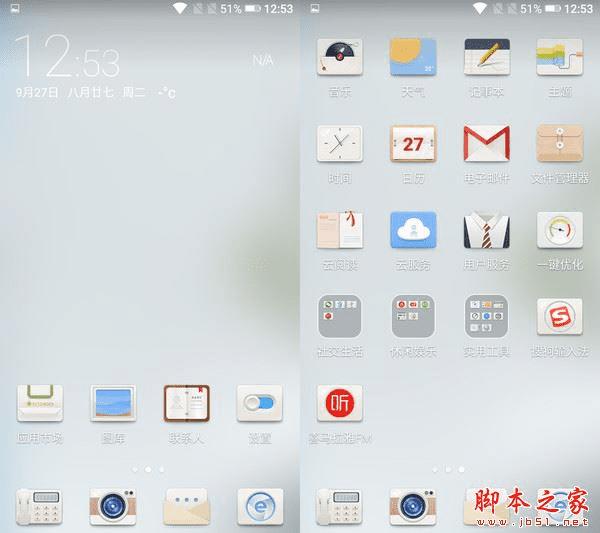Tap the 9月27日 date text in the widget
The image size is (600, 533).
(x=37, y=92)
